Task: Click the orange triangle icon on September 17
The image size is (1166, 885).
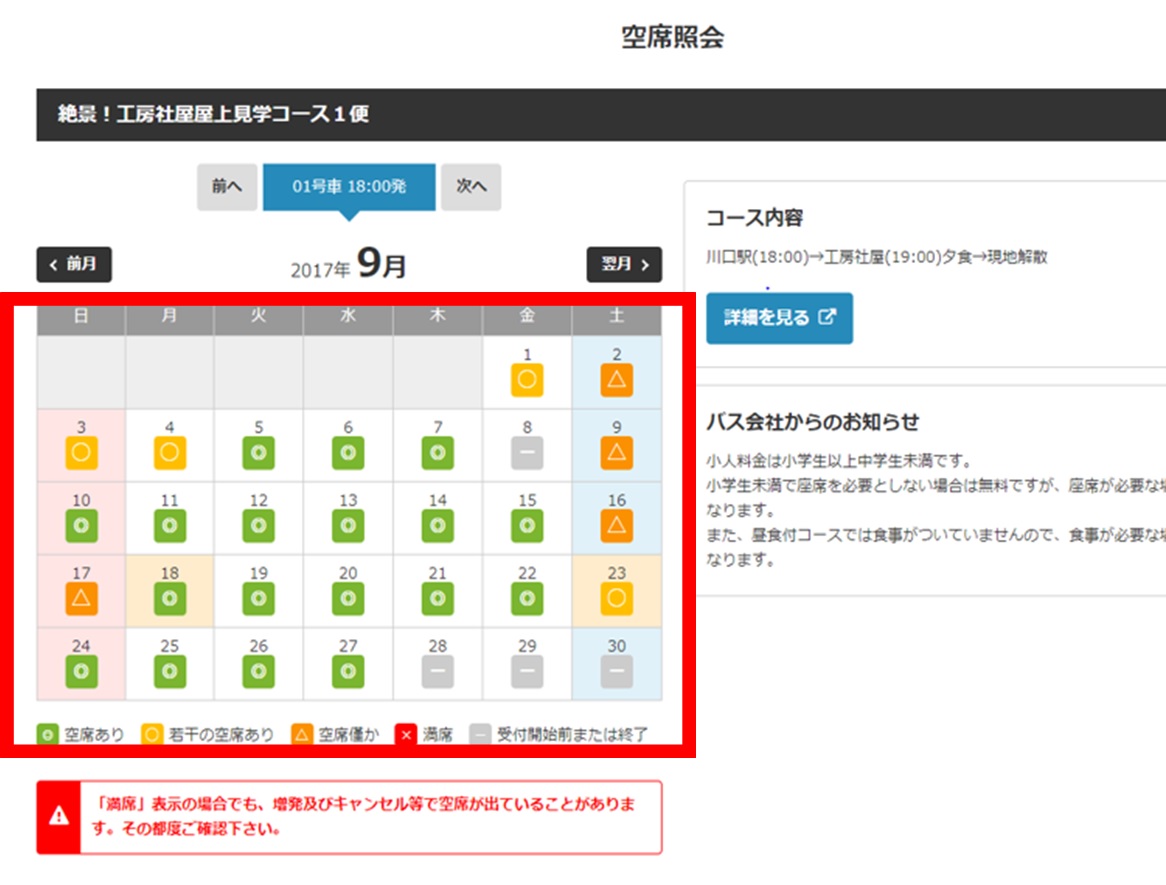Action: (x=81, y=599)
